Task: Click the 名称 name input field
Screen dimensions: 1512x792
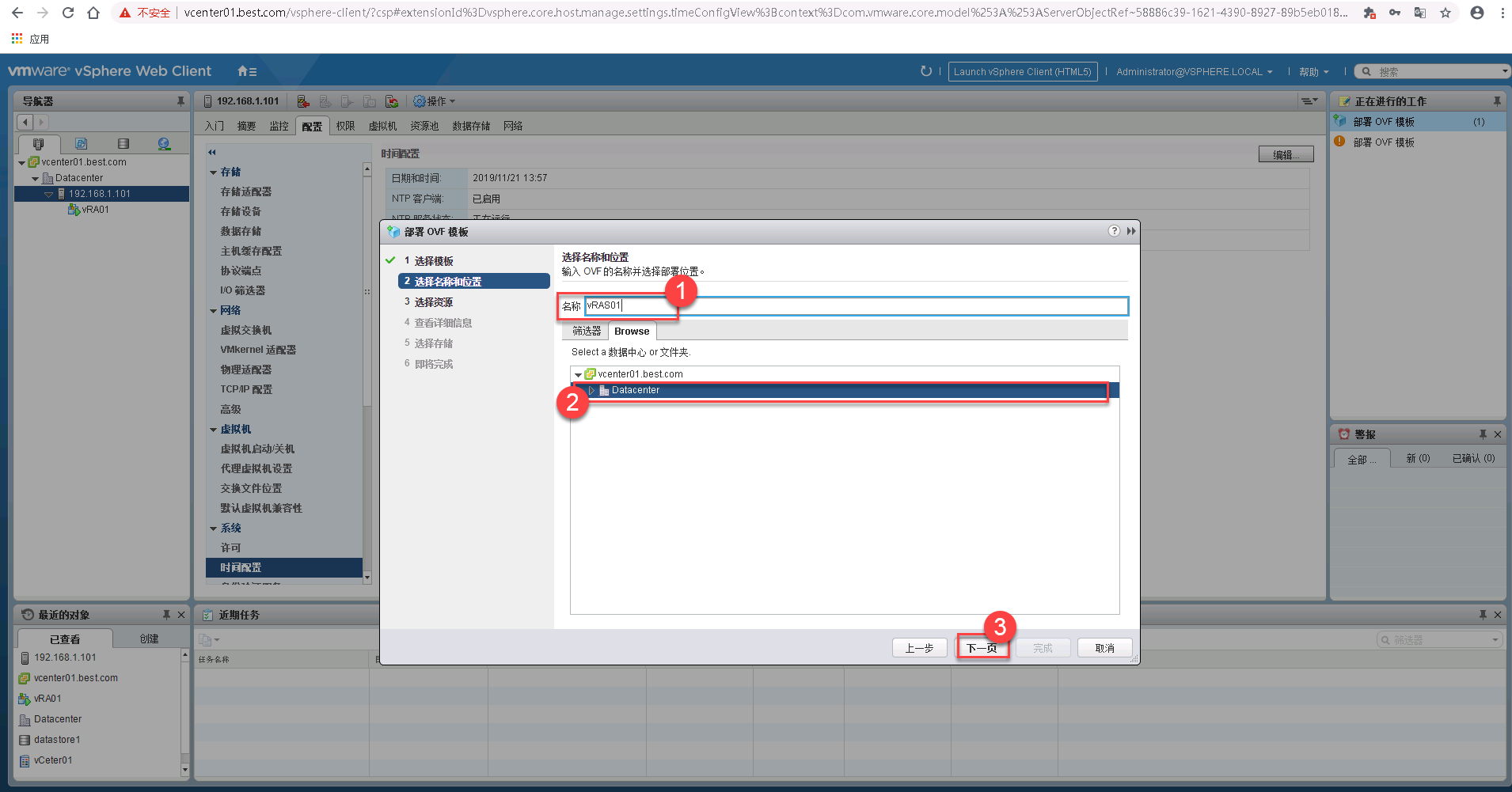Action: pyautogui.click(x=857, y=306)
